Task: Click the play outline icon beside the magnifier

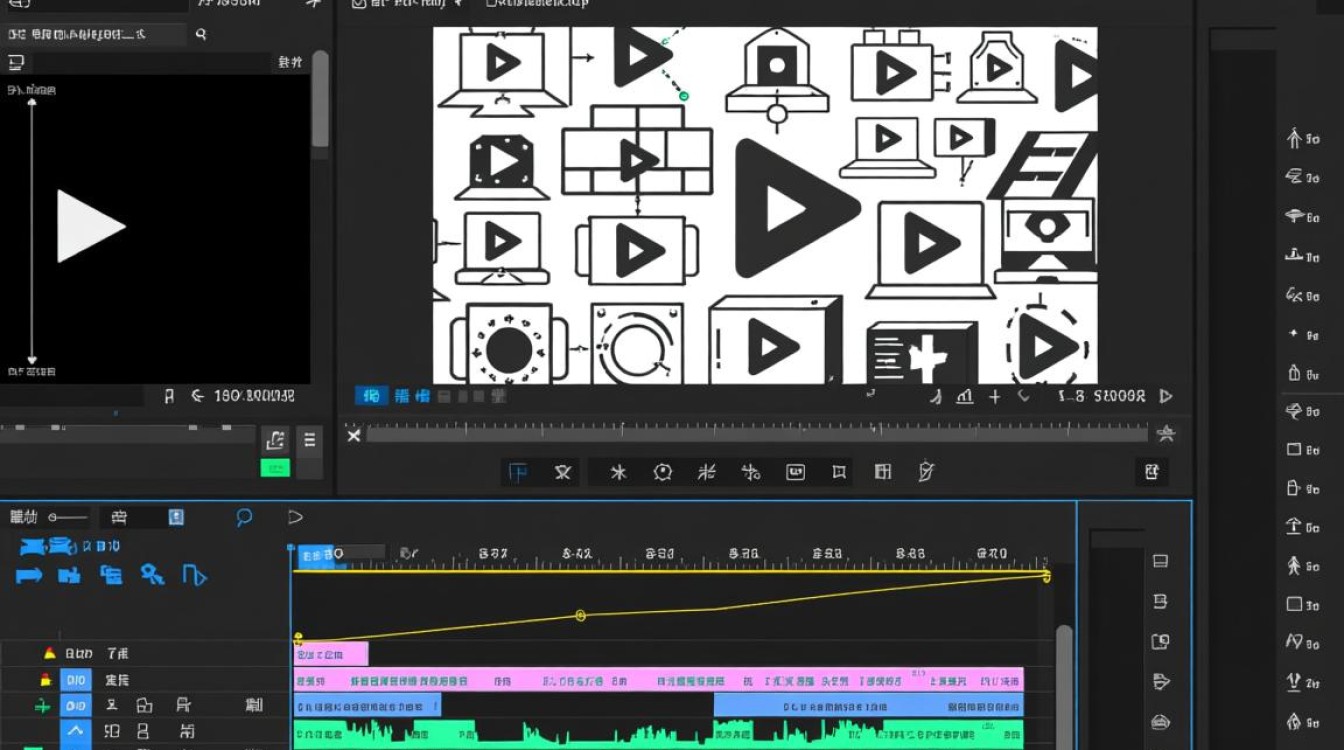Action: [295, 517]
